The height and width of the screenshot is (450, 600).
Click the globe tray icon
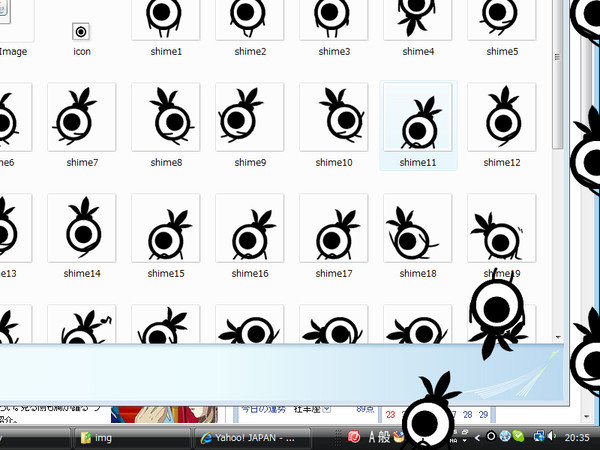click(x=505, y=436)
